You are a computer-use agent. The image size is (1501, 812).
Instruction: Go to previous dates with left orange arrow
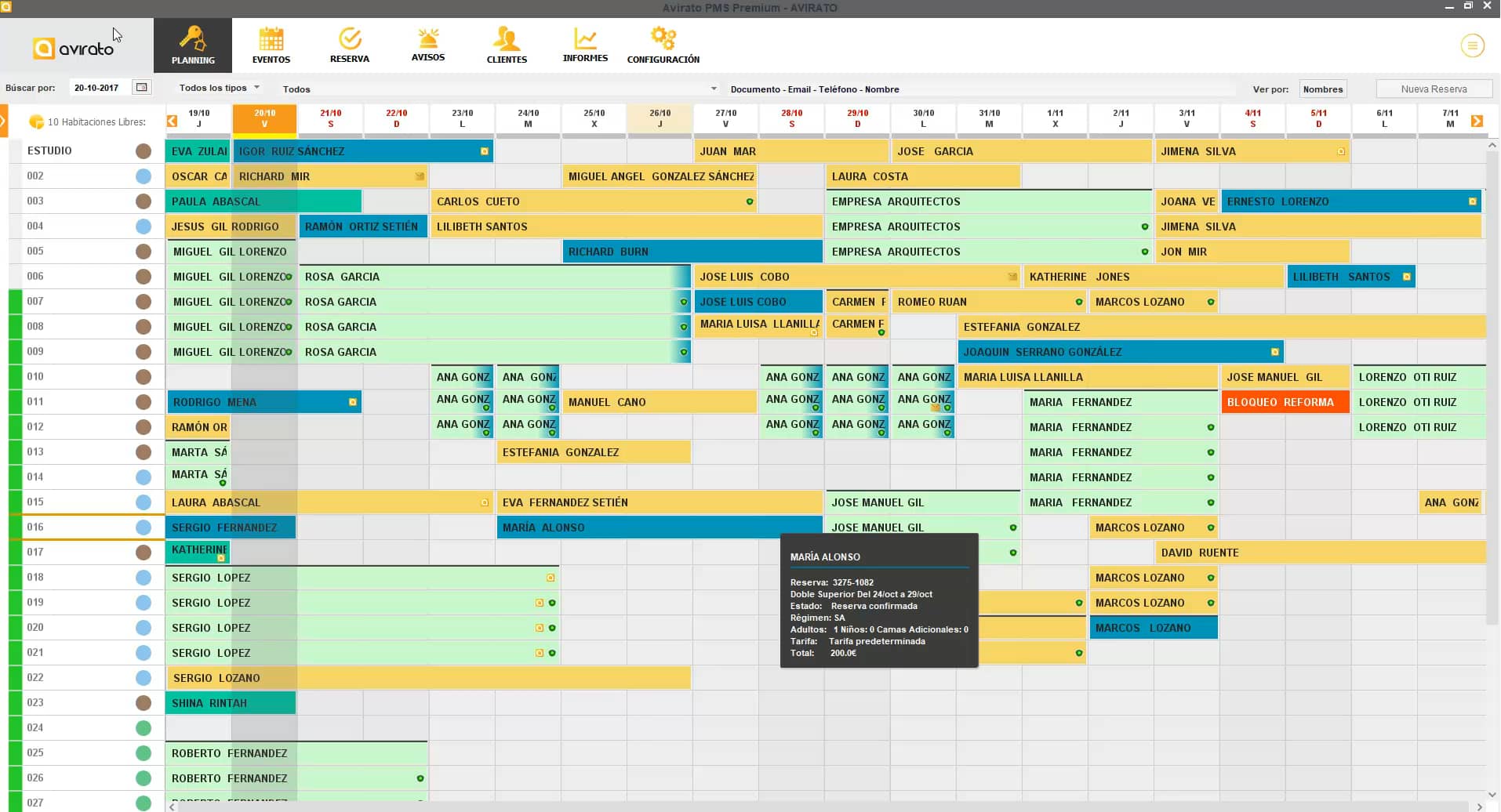tap(173, 121)
